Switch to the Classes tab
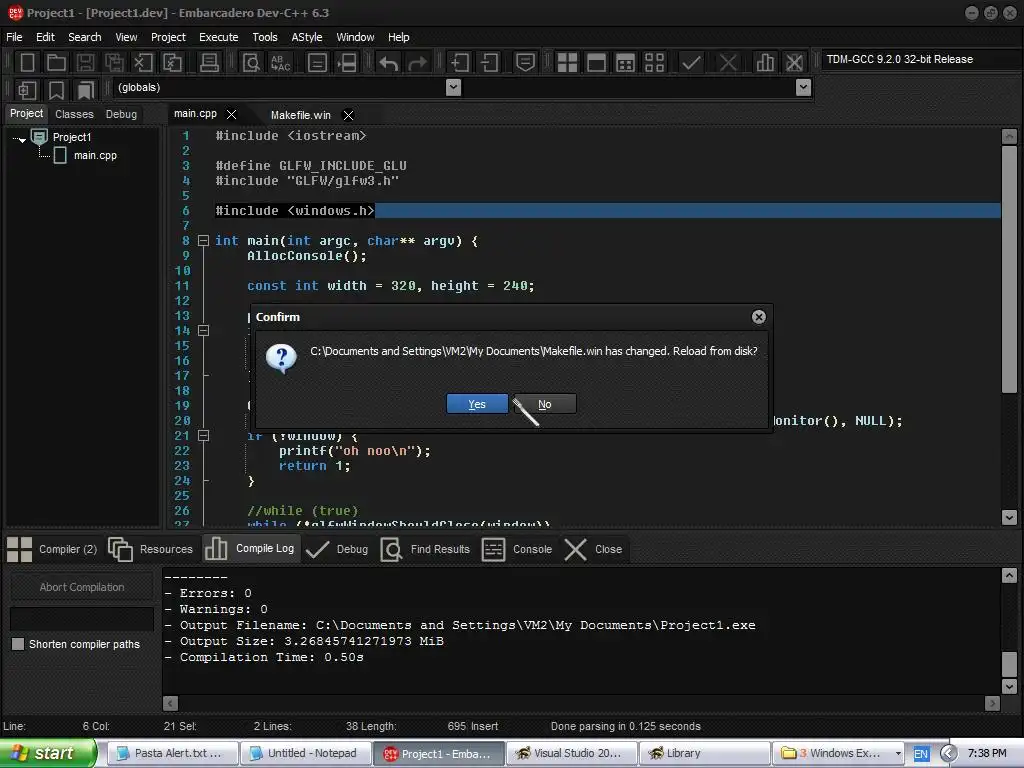The width and height of the screenshot is (1024, 768). [74, 114]
